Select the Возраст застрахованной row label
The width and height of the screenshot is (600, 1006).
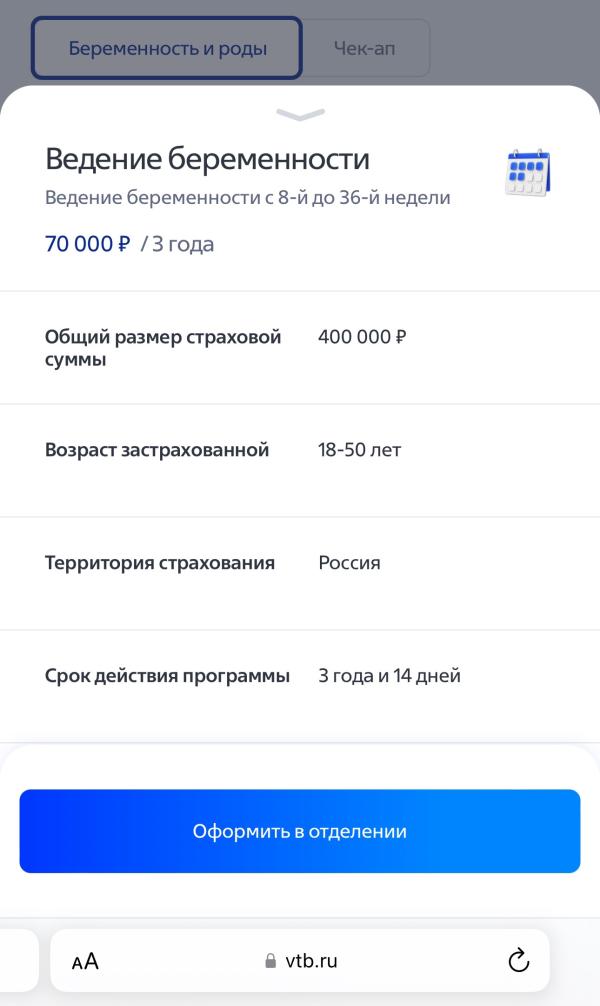coord(157,450)
